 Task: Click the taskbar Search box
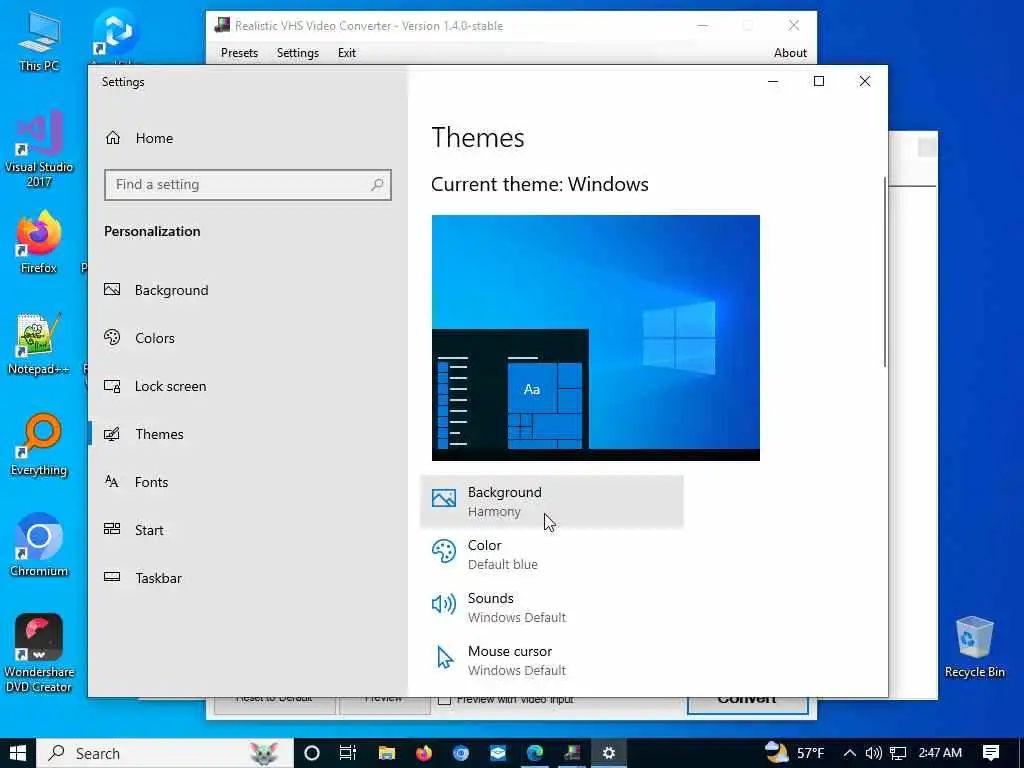click(x=165, y=753)
